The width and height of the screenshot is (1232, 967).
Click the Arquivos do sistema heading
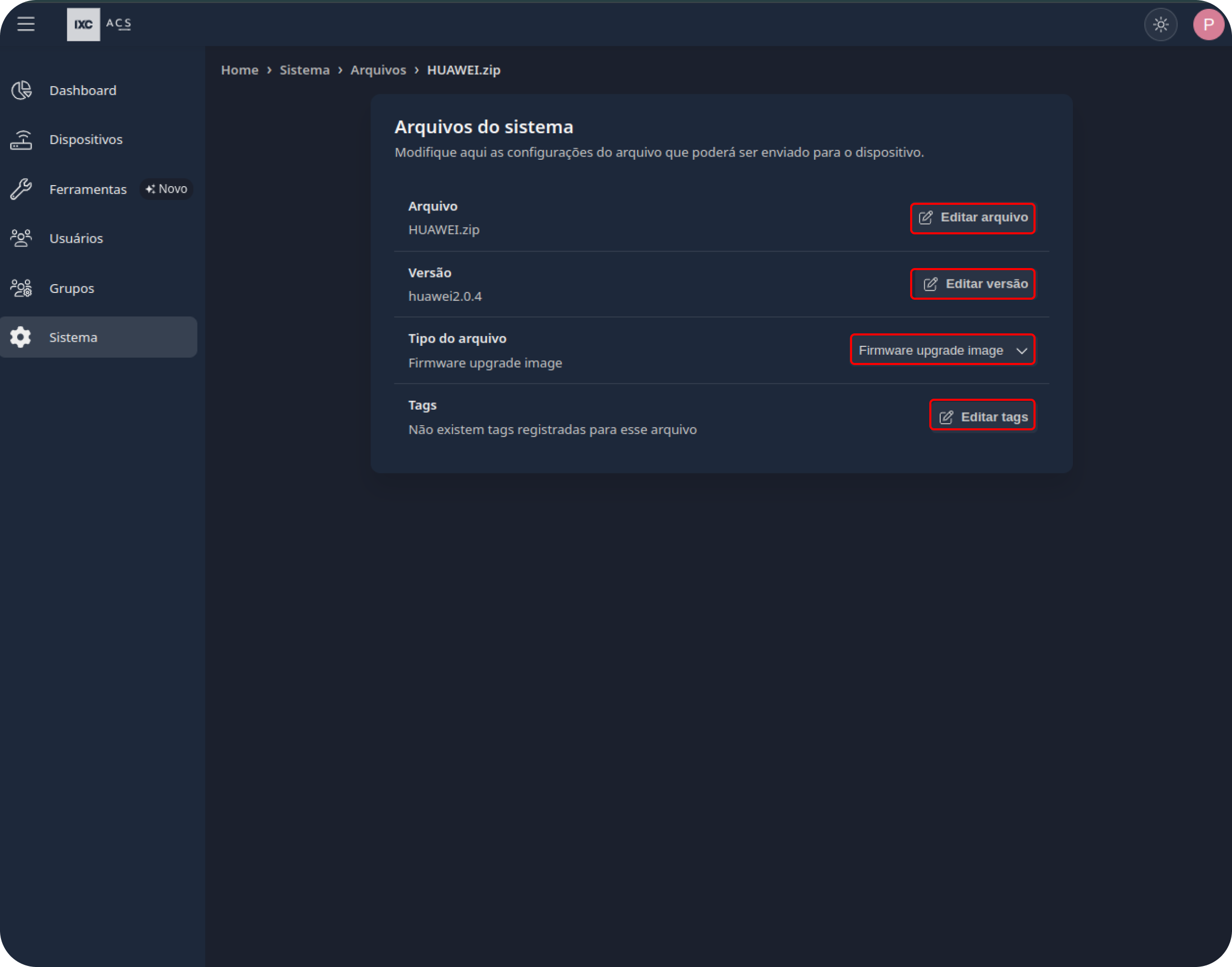(484, 127)
